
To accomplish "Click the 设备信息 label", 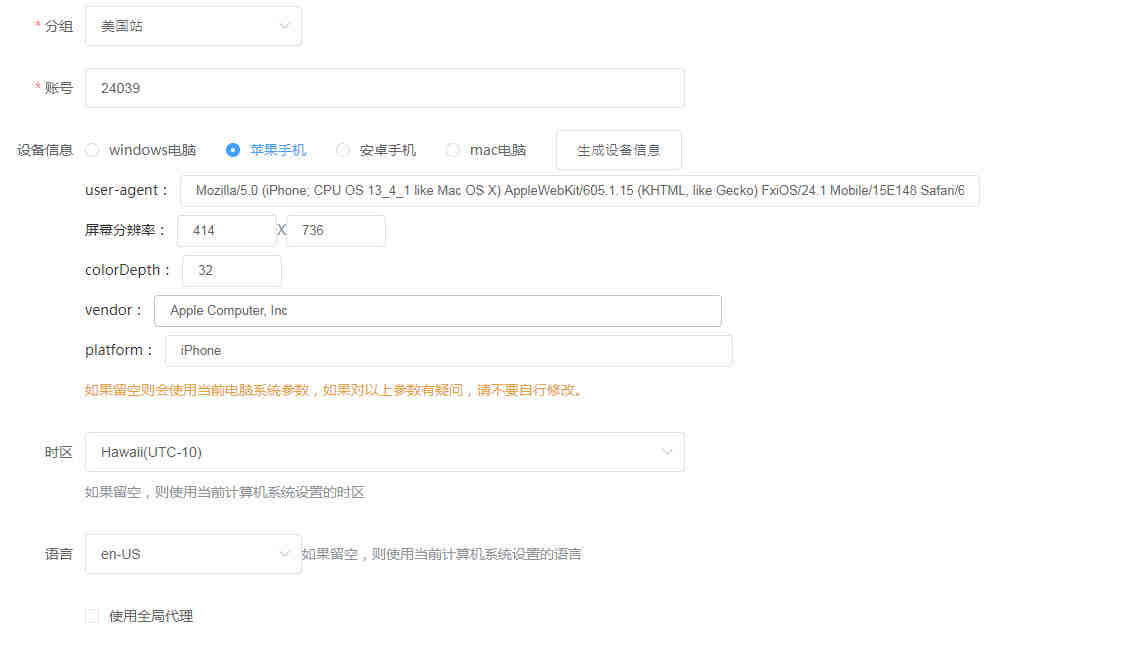I will click(45, 150).
